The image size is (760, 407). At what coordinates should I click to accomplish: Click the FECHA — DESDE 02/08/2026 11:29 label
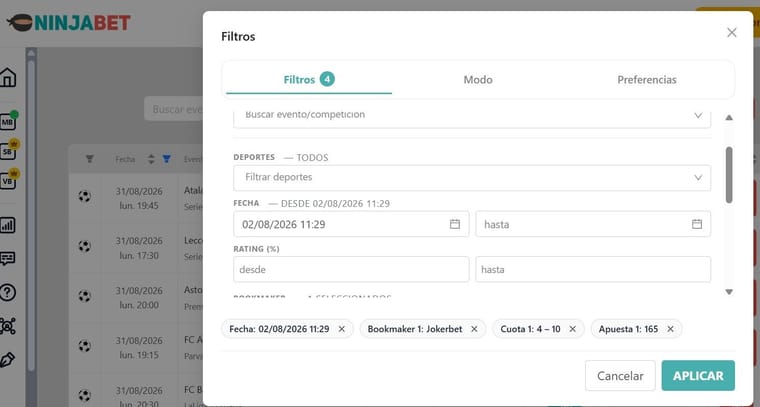click(312, 204)
